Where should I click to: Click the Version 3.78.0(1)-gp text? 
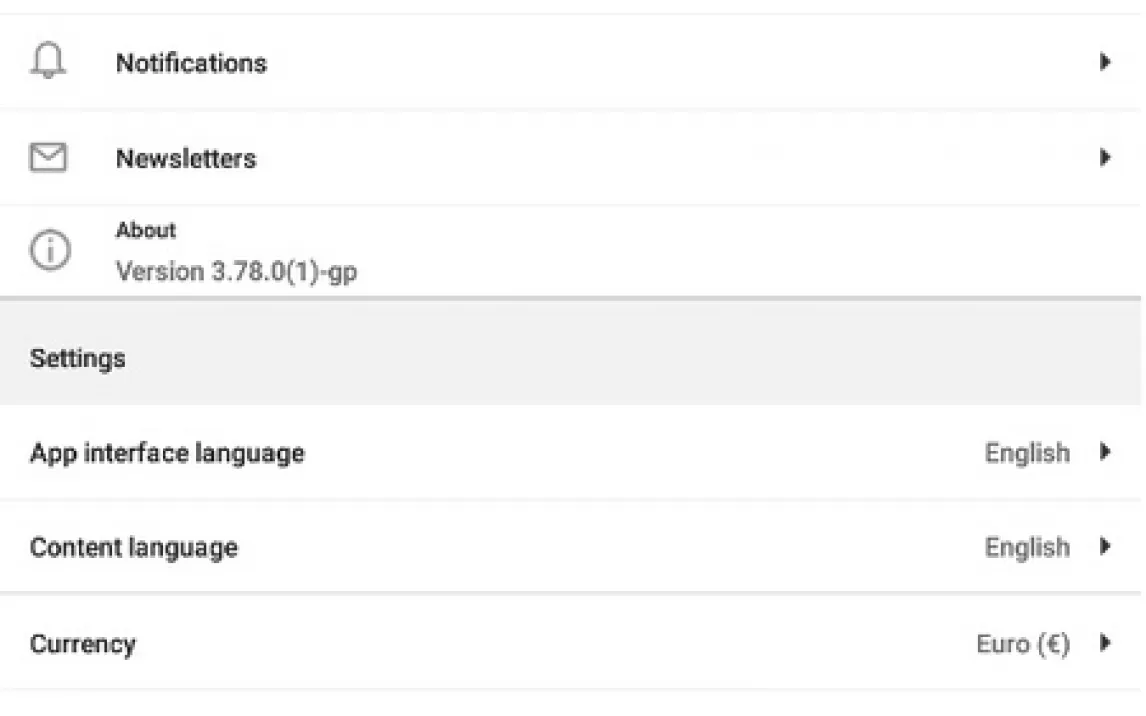(x=236, y=271)
